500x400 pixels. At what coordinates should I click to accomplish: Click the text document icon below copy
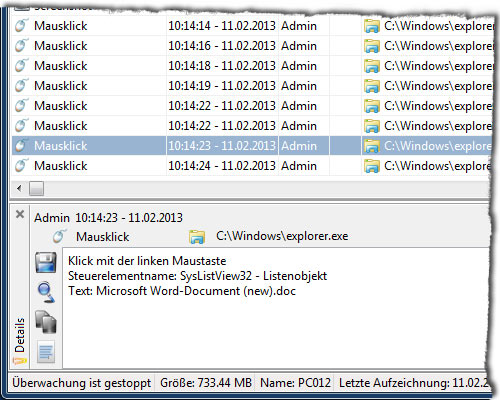point(46,352)
